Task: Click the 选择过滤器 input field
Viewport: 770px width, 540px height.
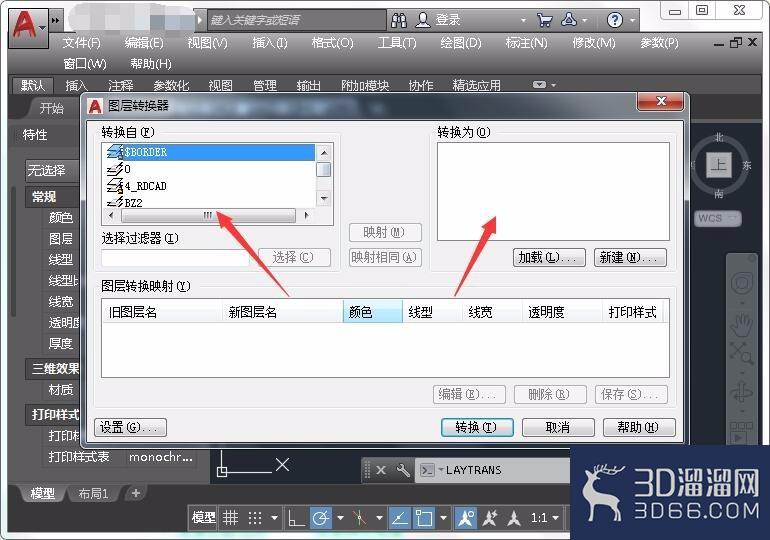Action: click(x=175, y=257)
